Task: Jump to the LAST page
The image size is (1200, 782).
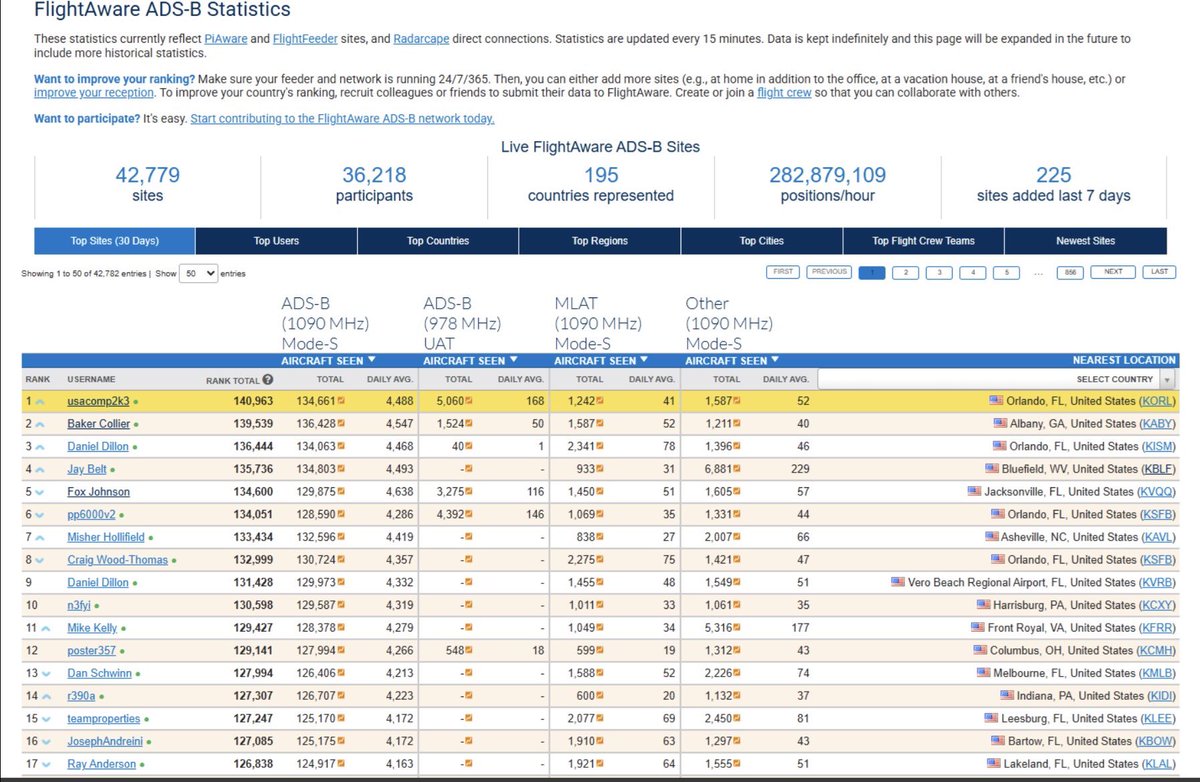Action: [1159, 272]
